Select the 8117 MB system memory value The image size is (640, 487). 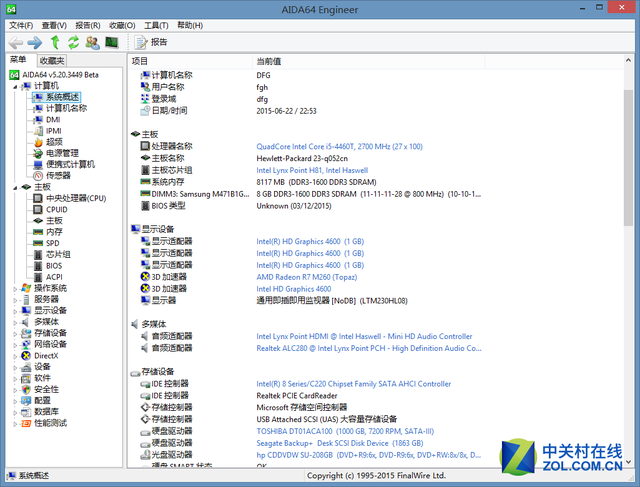316,182
